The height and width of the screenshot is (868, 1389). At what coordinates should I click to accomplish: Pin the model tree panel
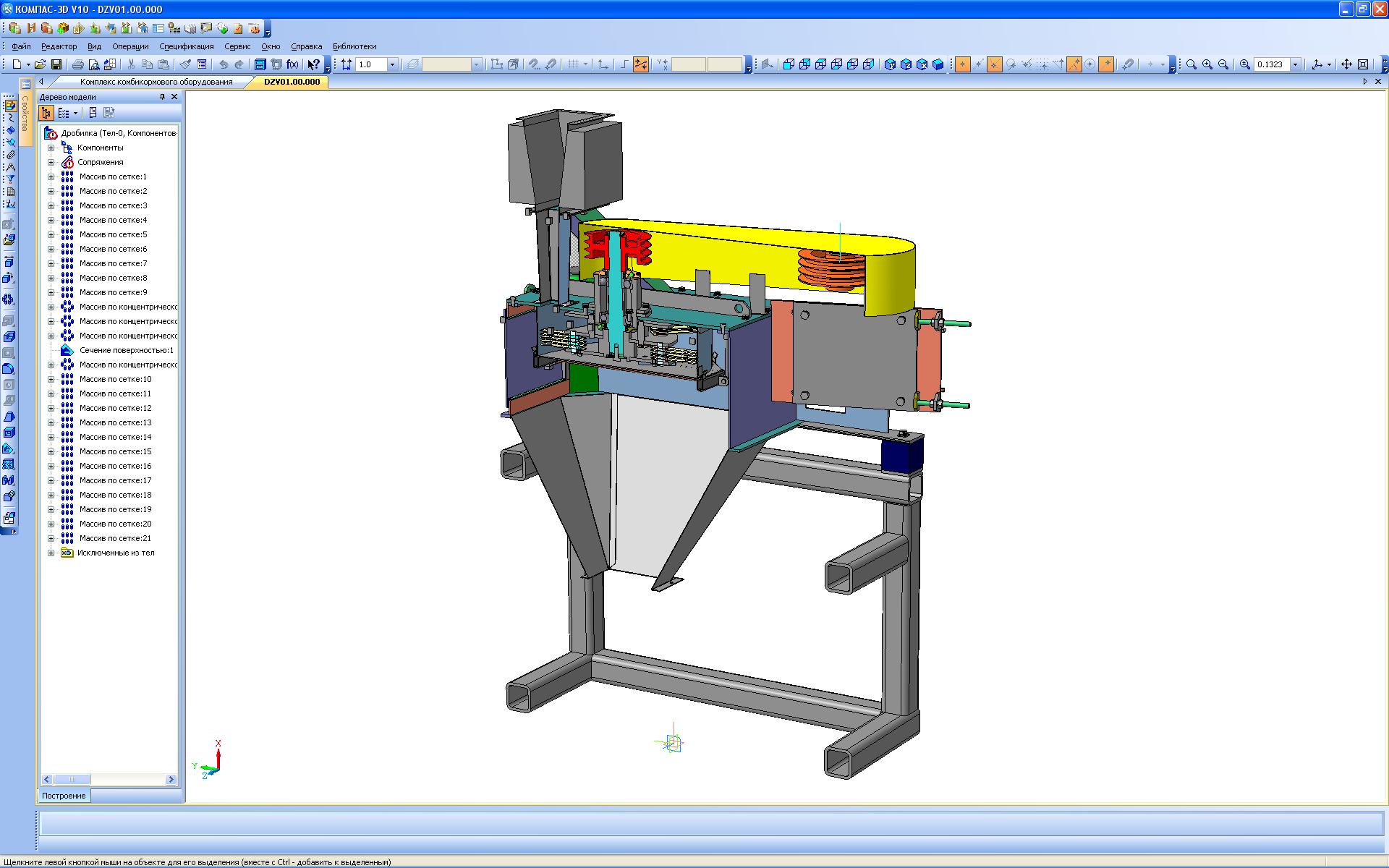tap(162, 97)
